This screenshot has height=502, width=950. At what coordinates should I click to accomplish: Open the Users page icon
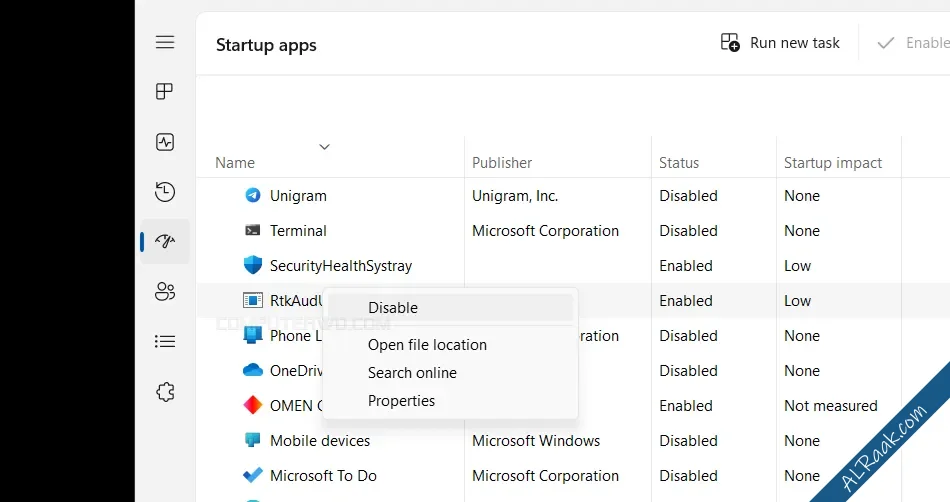tap(165, 291)
